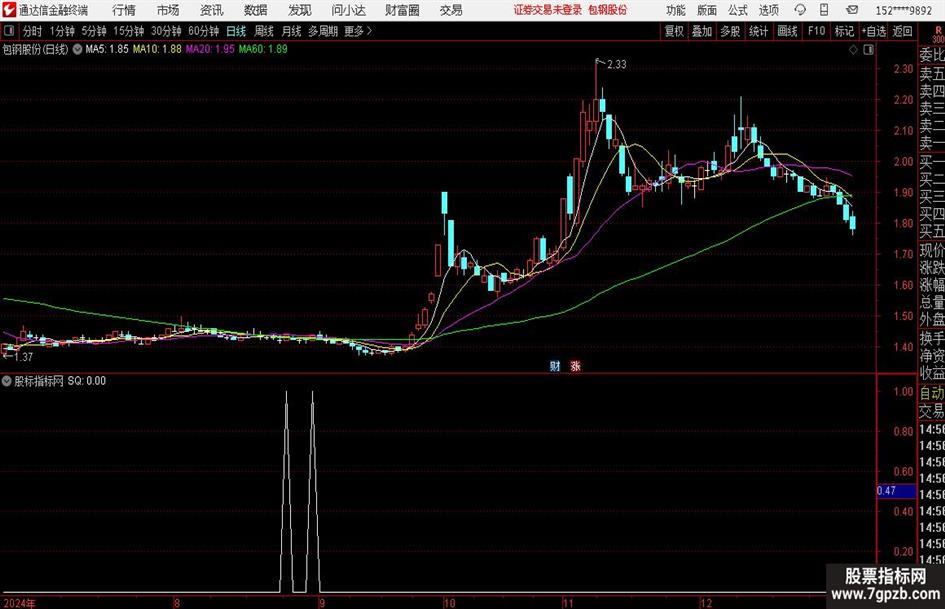The width and height of the screenshot is (945, 609).
Task: Click the 涨 marker on the chart
Action: pos(575,365)
